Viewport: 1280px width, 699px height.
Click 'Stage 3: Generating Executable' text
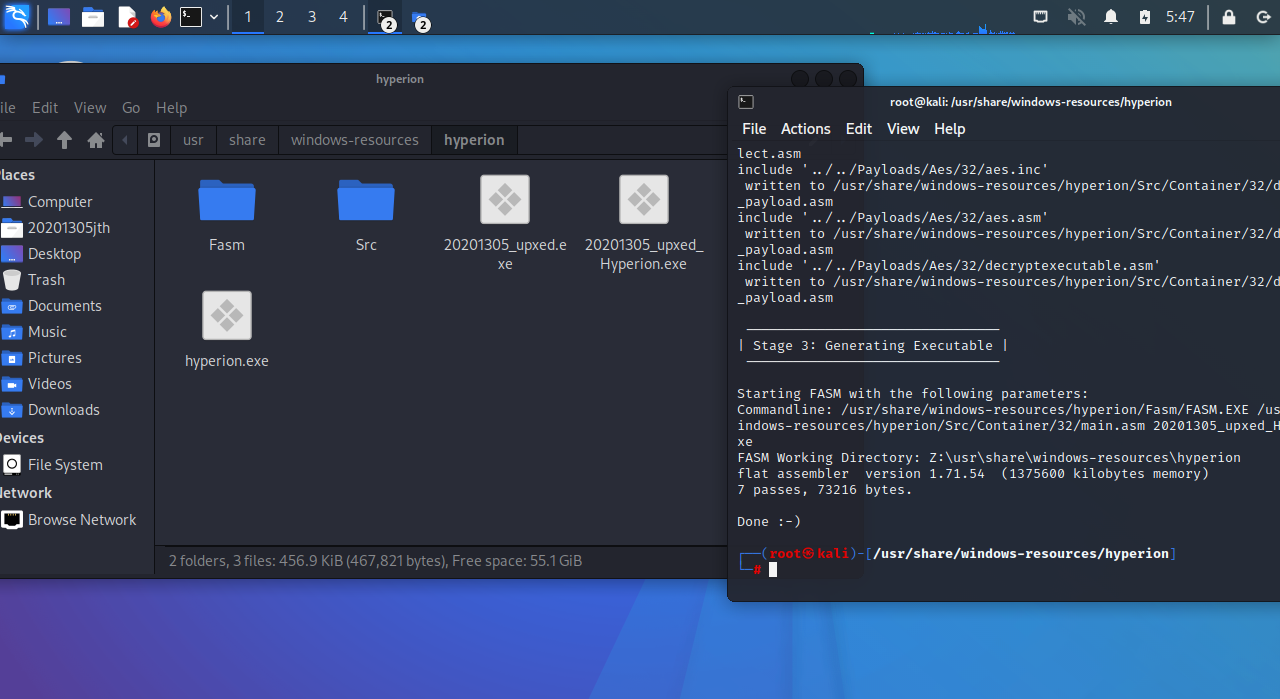[873, 346]
